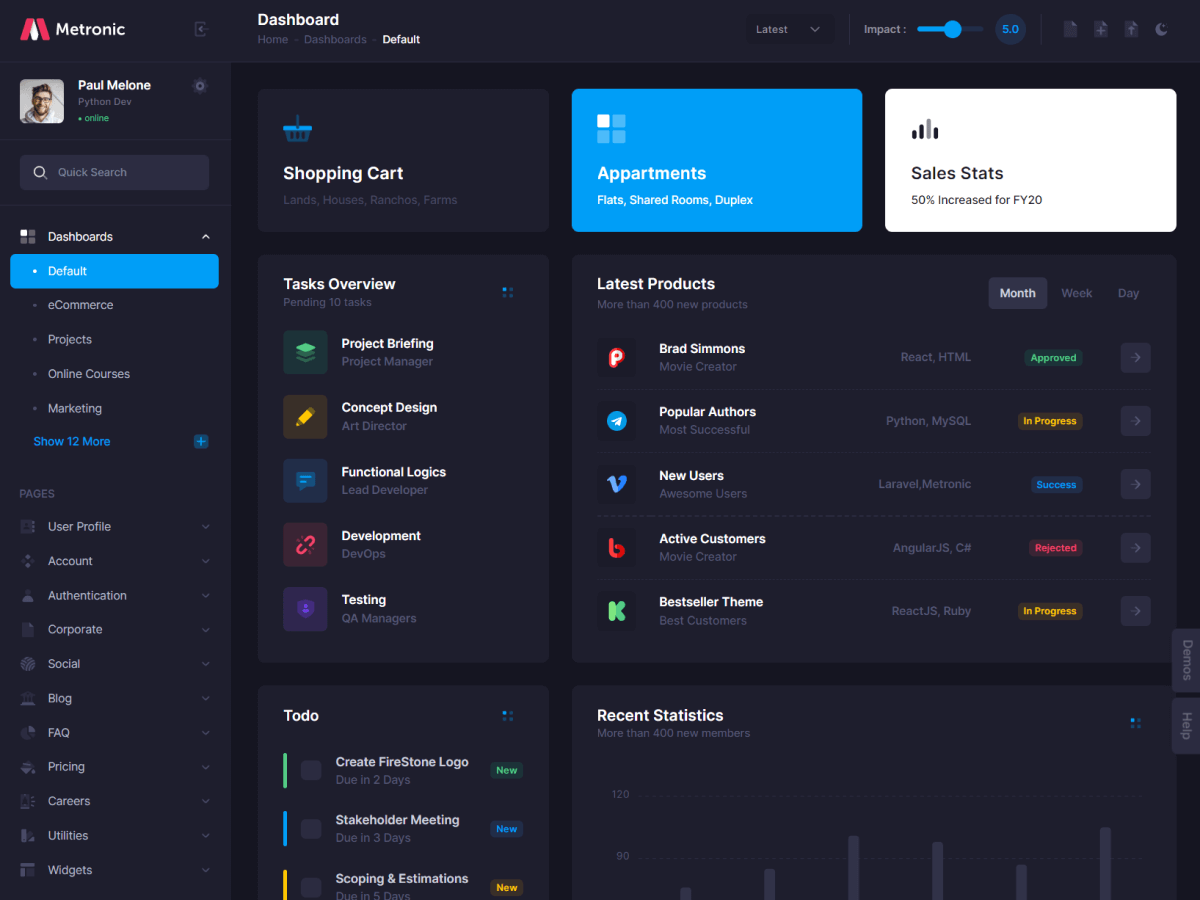Click the sidebar collapse toggle icon
The image size is (1200, 900).
(200, 30)
